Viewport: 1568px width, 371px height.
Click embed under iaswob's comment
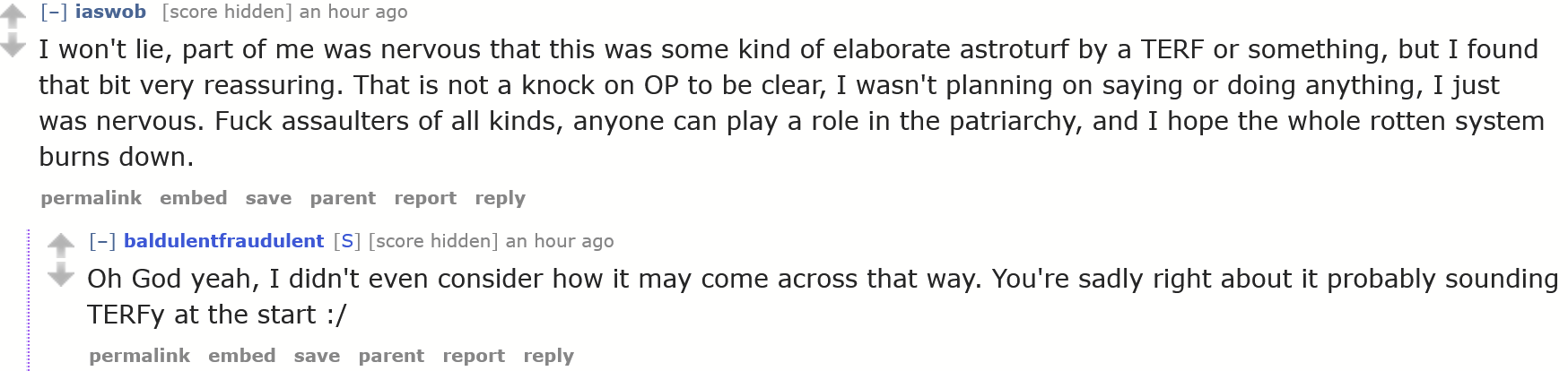click(x=193, y=198)
